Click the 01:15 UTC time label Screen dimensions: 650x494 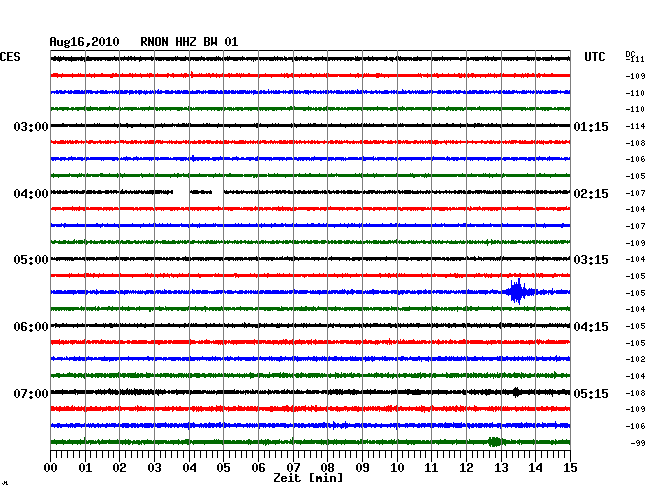click(x=591, y=126)
